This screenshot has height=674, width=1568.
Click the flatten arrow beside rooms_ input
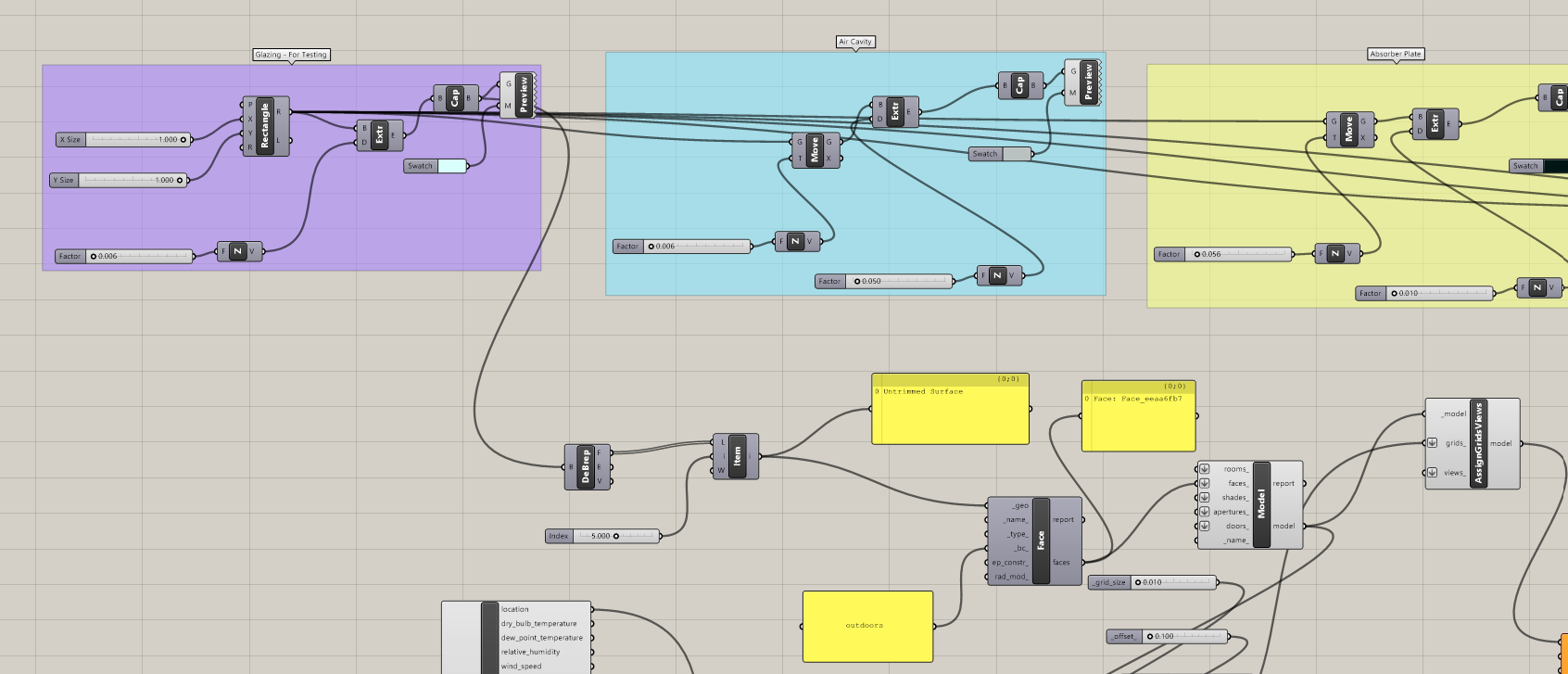point(1204,469)
